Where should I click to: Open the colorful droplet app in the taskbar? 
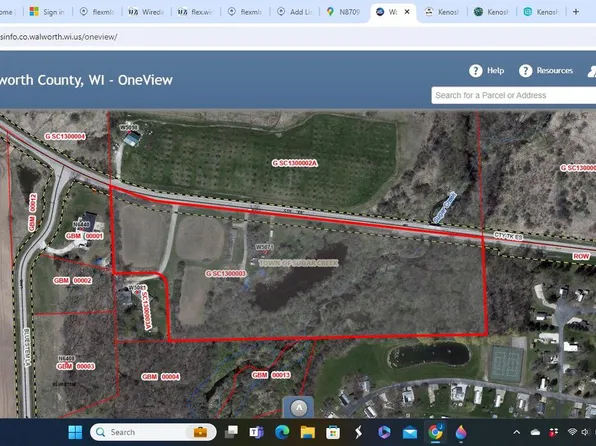point(461,432)
